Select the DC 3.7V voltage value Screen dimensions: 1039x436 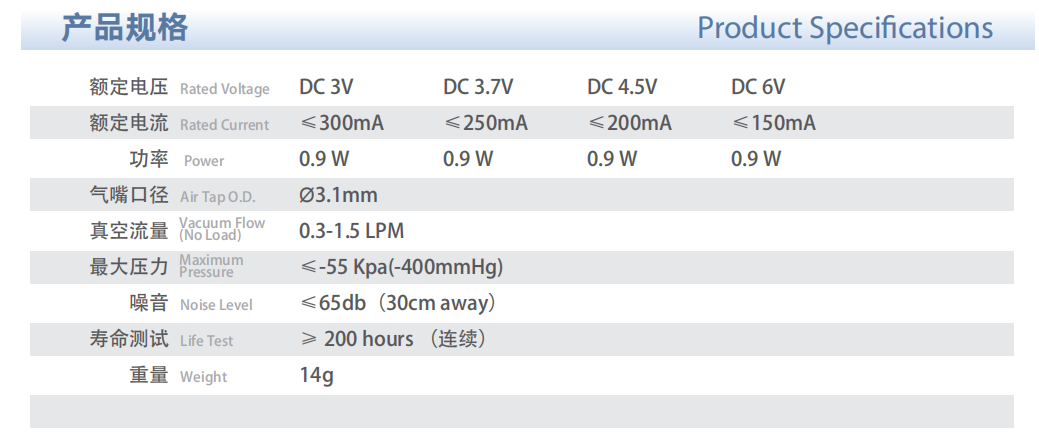478,87
